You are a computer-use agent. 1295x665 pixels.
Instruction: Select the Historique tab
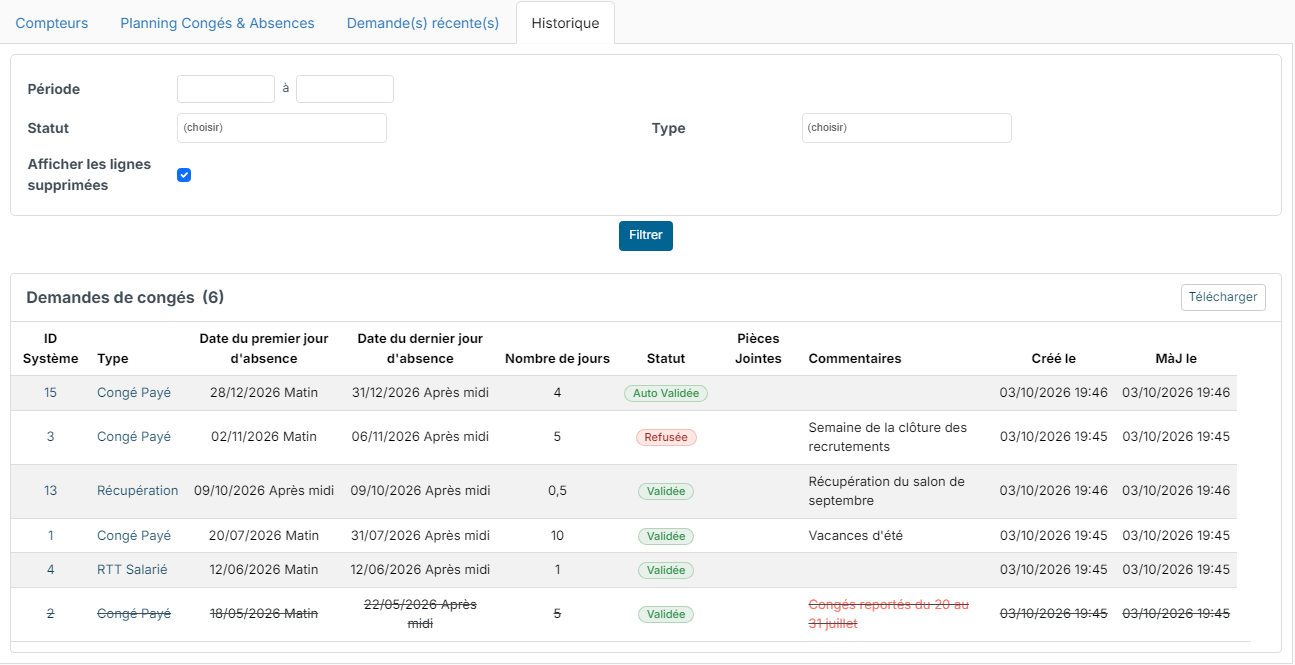[565, 23]
